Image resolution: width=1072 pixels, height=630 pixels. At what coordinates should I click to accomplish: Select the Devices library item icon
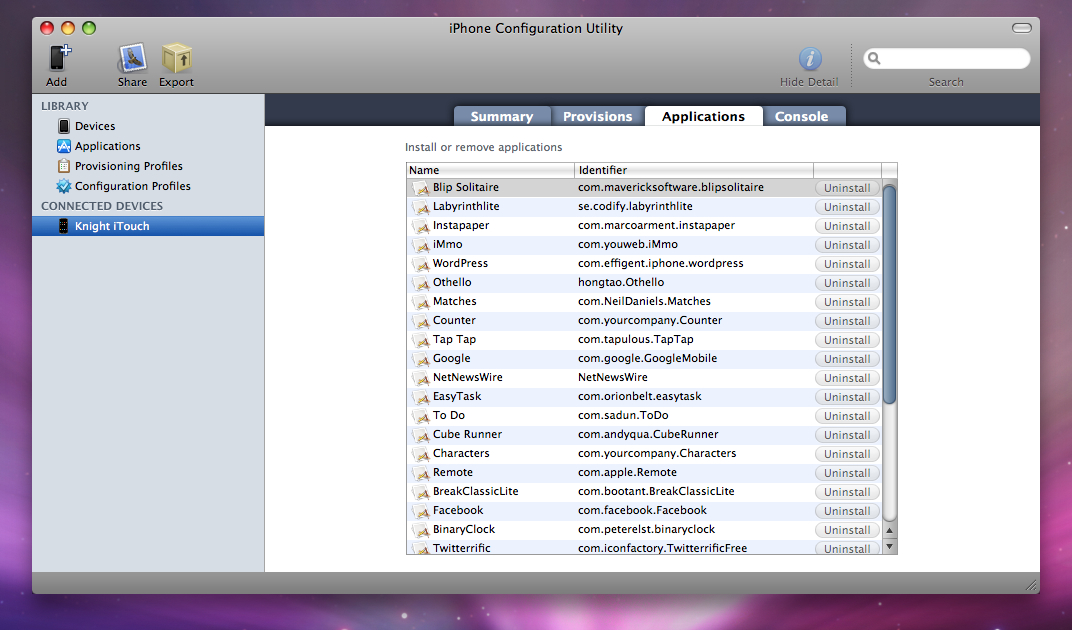(x=64, y=126)
